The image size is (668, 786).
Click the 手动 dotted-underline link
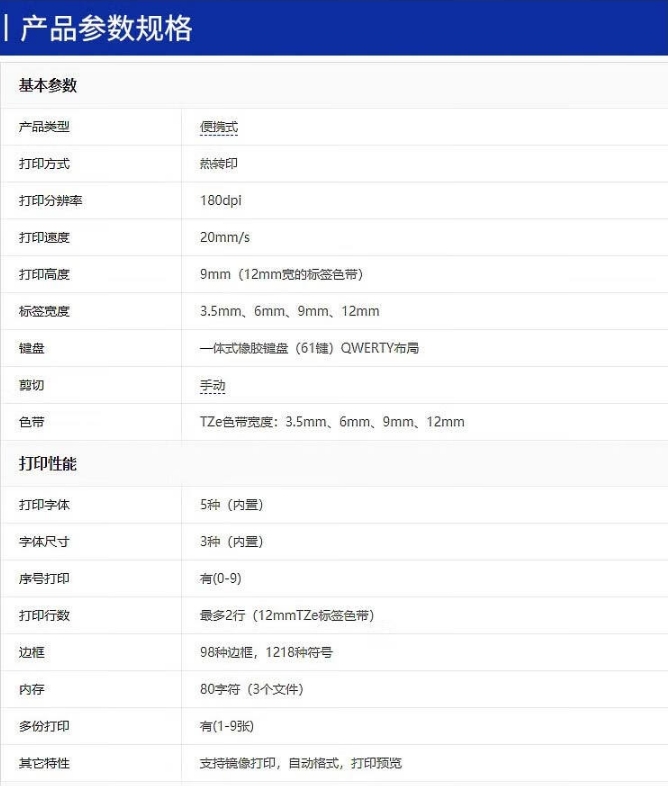(212, 385)
